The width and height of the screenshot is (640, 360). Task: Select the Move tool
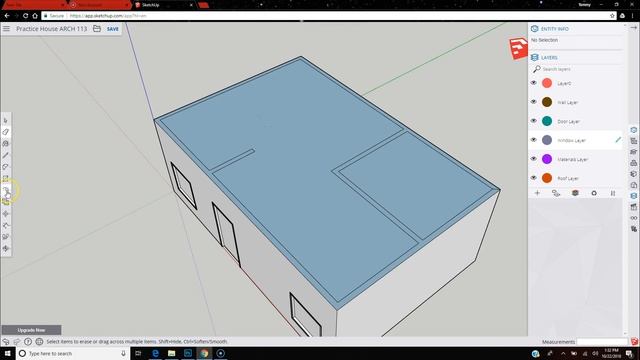point(6,213)
